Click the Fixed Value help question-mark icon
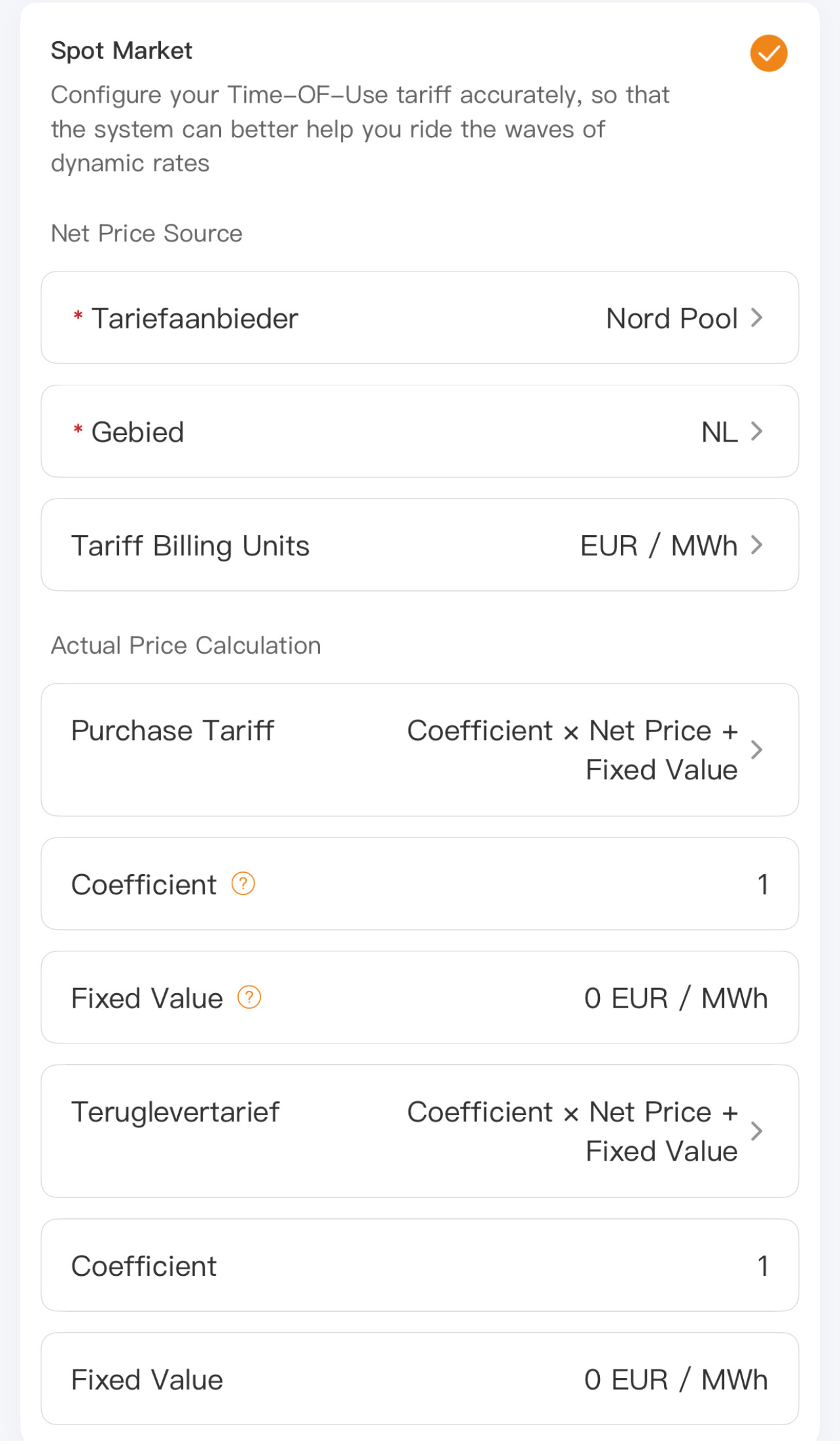Image resolution: width=840 pixels, height=1444 pixels. click(249, 998)
